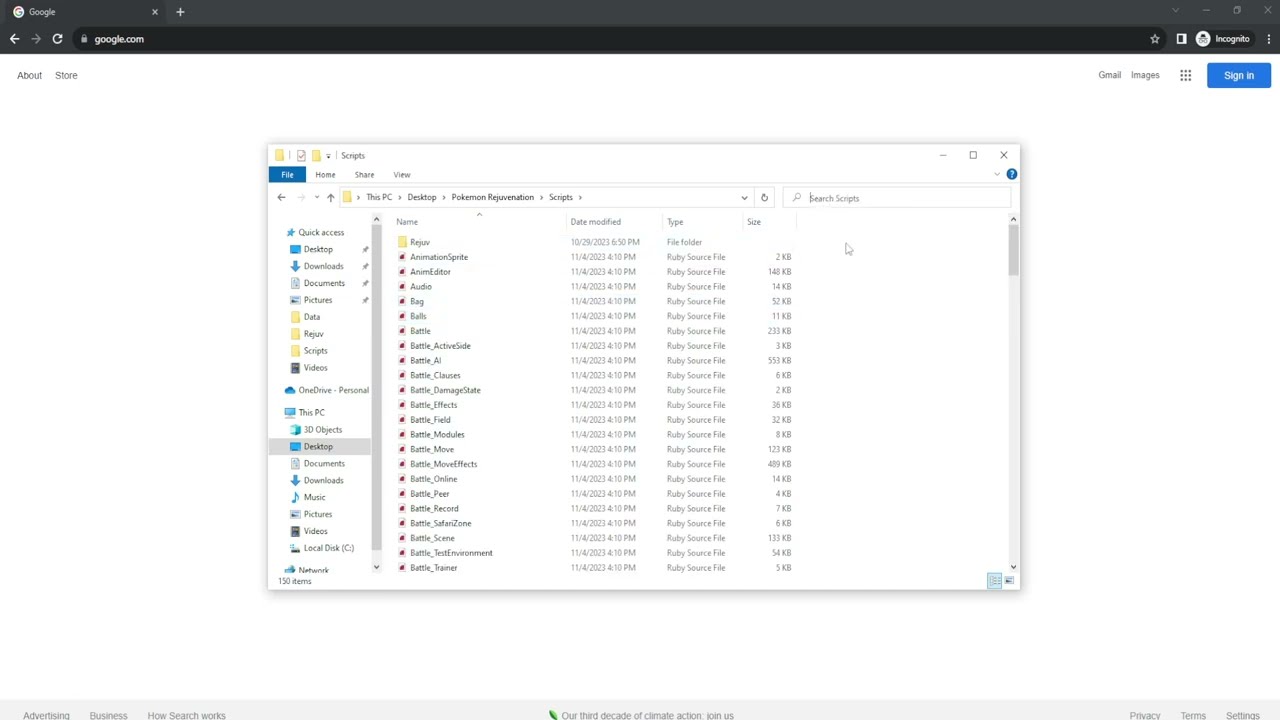Expand the ribbon with the chevron

(x=997, y=174)
